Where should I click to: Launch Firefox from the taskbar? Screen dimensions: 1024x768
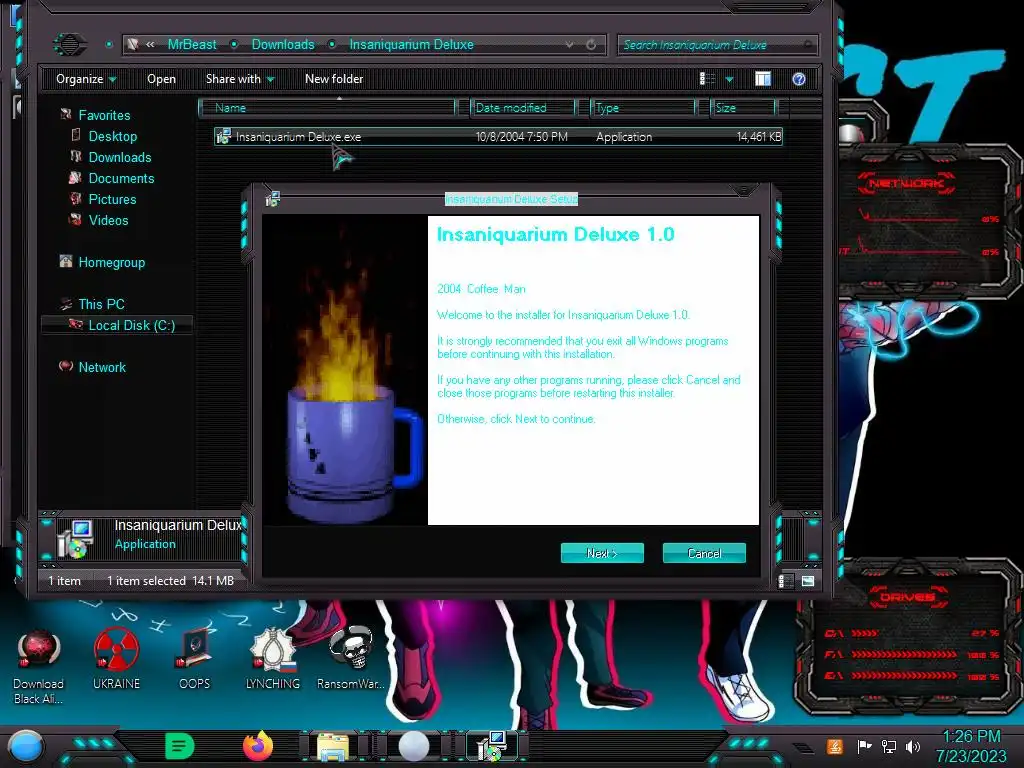pyautogui.click(x=258, y=746)
